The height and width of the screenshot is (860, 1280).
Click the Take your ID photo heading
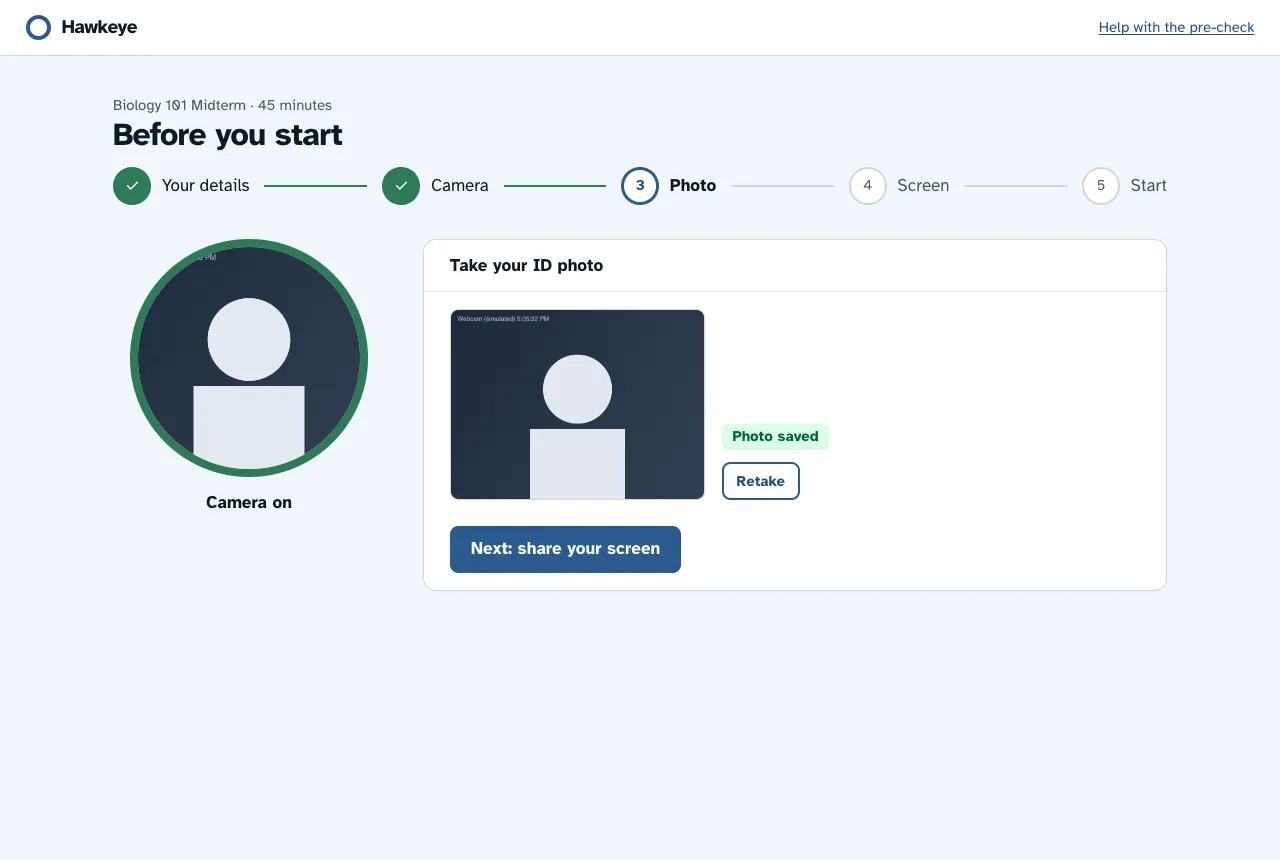[x=526, y=266]
